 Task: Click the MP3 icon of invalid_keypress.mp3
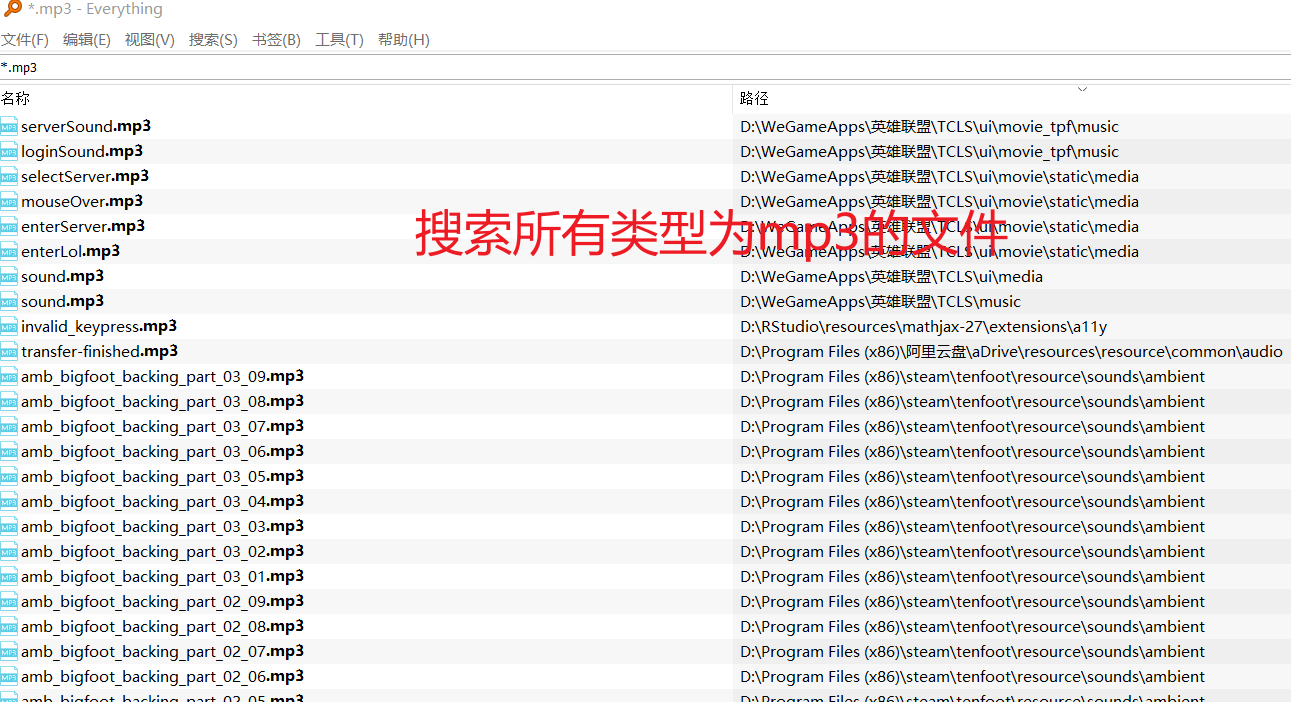(x=9, y=326)
